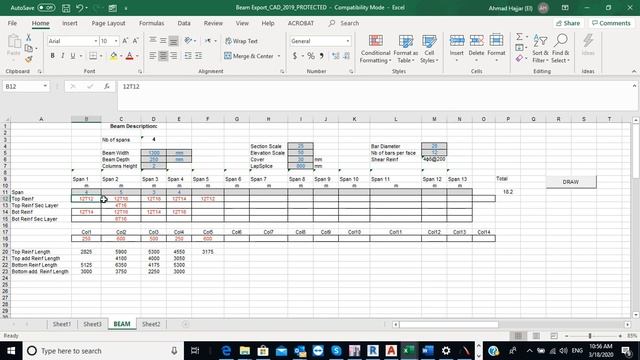640x360 pixels.
Task: Click the Share button
Action: pyautogui.click(x=568, y=23)
